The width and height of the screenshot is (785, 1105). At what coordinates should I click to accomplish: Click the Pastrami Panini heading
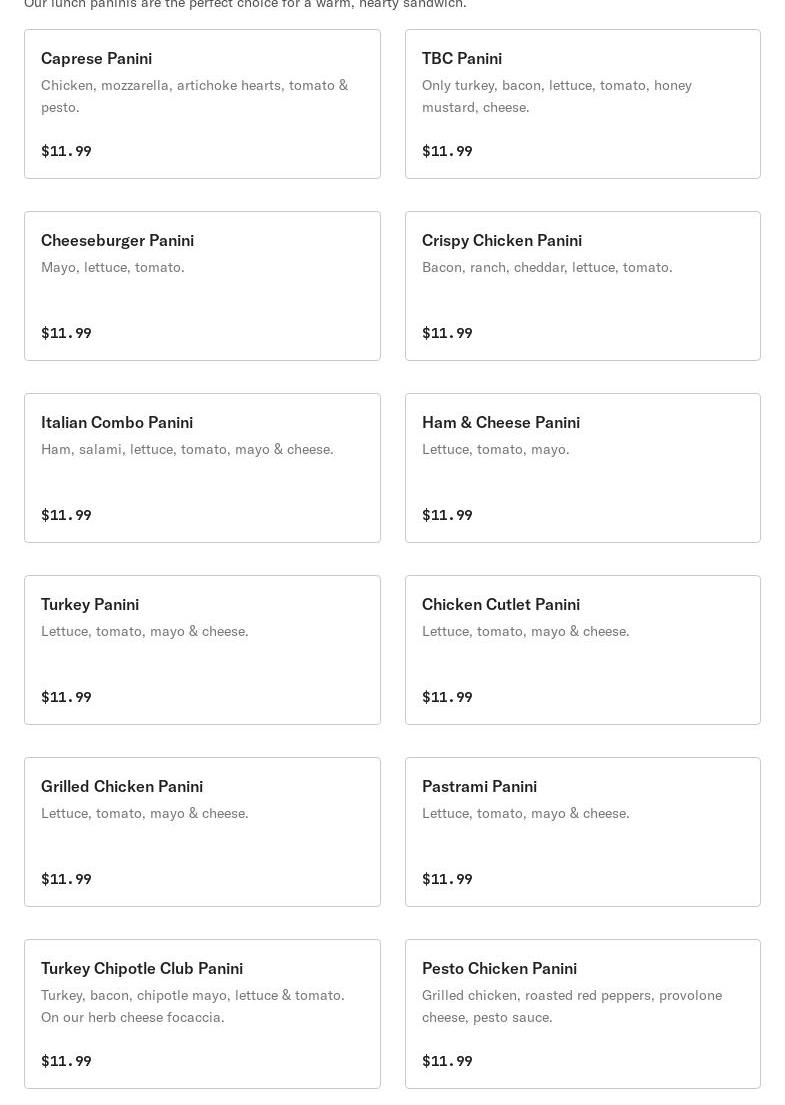(x=479, y=786)
